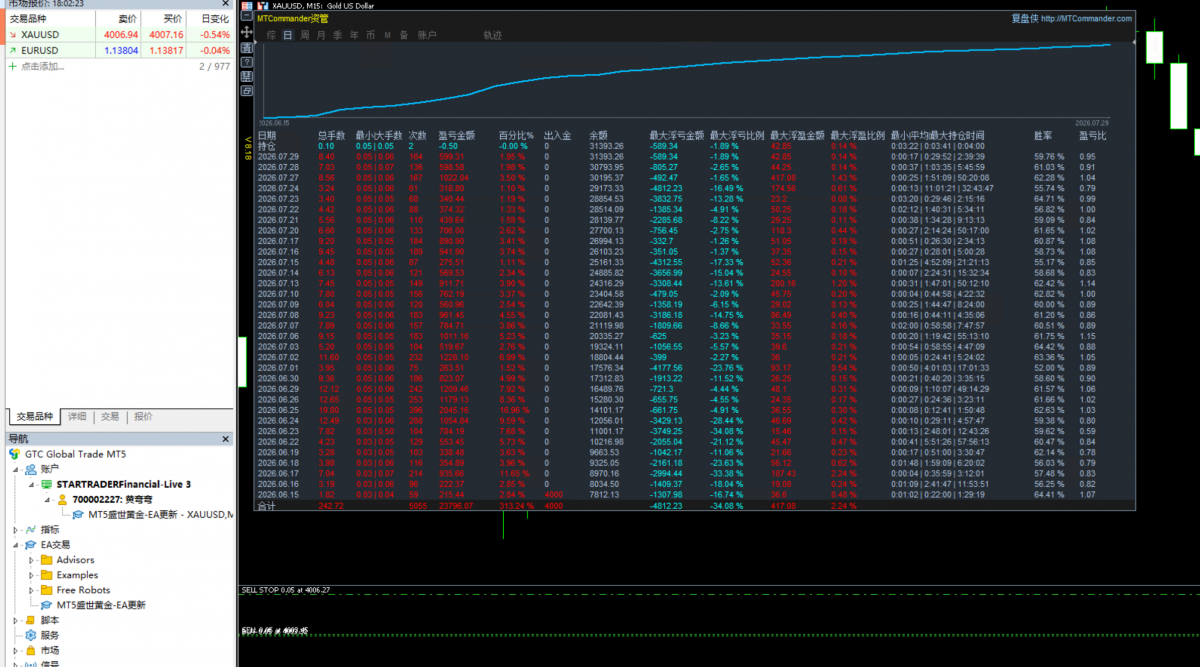Click the question mark help icon
1200x667 pixels.
click(x=247, y=62)
